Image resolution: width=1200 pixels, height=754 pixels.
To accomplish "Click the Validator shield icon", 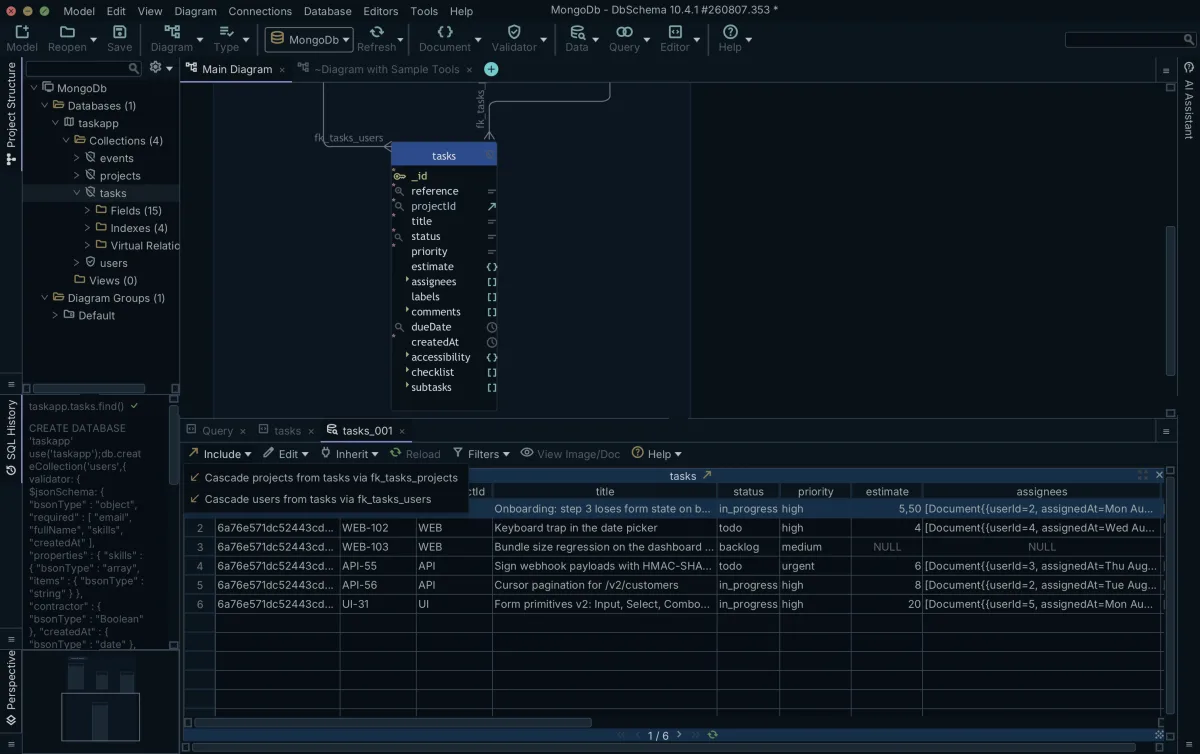I will (x=514, y=32).
